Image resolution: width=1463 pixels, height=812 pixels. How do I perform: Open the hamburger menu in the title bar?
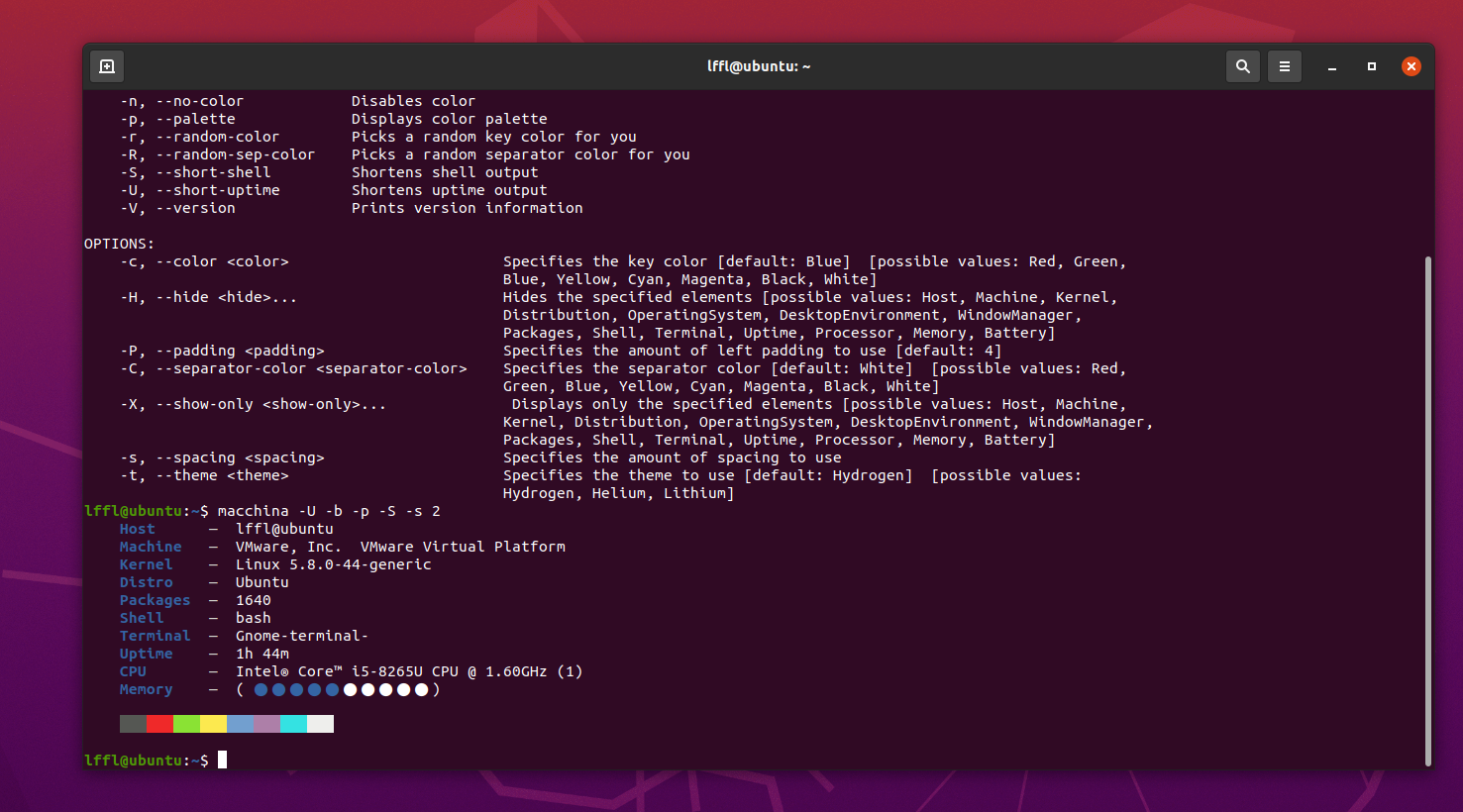click(x=1285, y=65)
